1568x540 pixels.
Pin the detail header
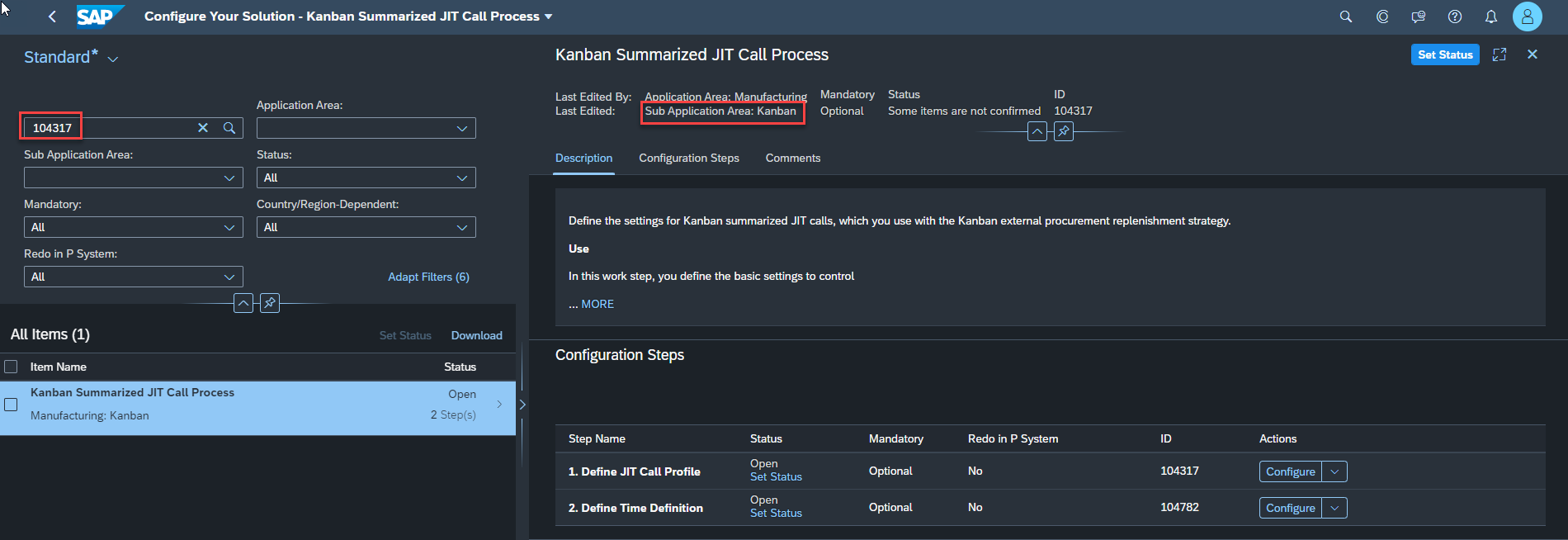click(x=1064, y=131)
